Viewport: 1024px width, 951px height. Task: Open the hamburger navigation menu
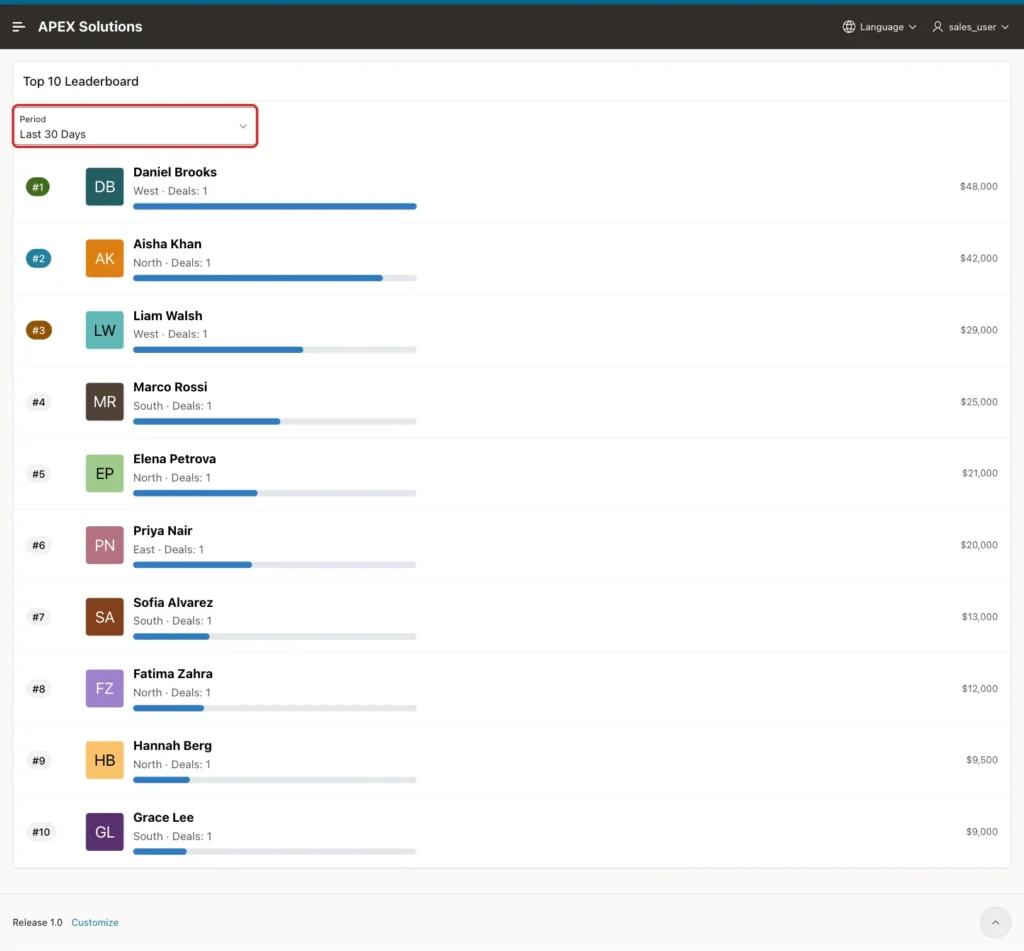pos(18,27)
